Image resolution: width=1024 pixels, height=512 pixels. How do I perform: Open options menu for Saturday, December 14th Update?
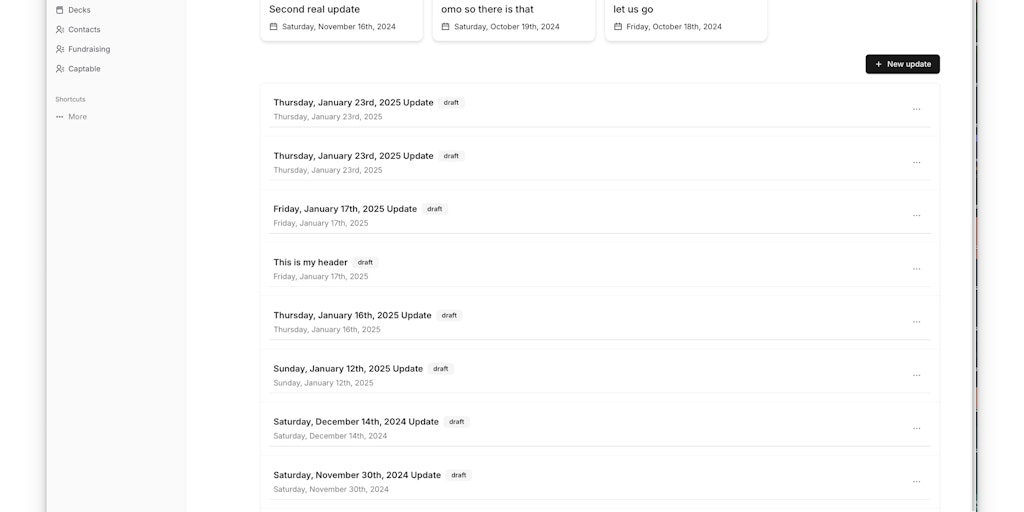coord(916,428)
